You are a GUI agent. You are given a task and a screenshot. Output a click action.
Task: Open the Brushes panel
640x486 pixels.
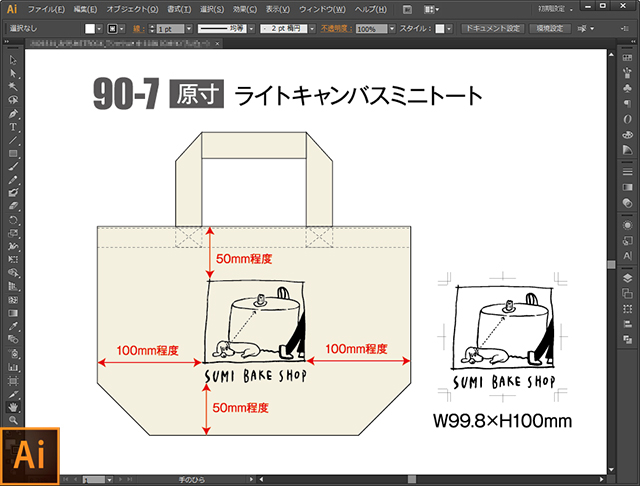pos(627,73)
